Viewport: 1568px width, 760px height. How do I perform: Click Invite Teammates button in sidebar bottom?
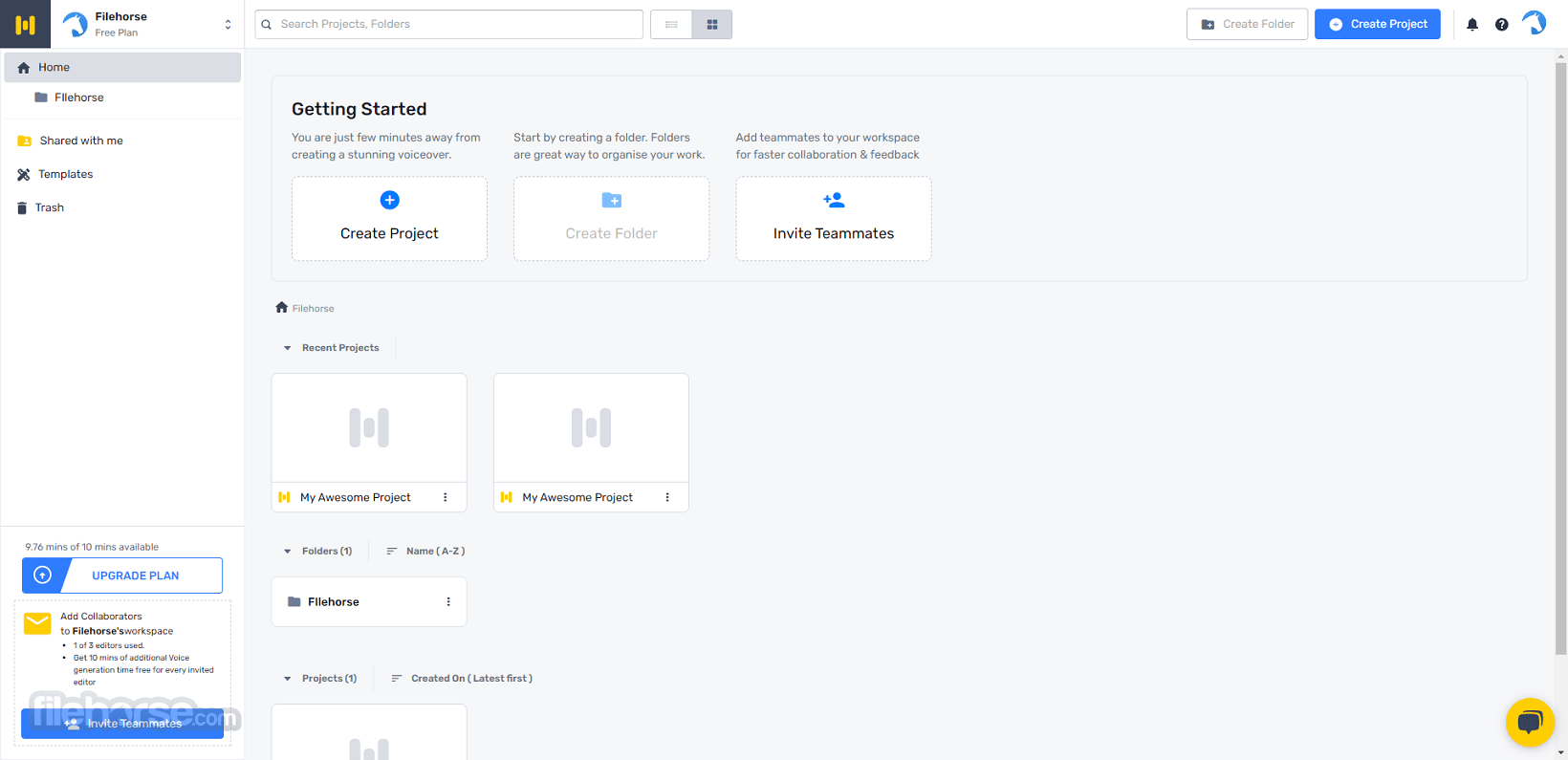(122, 724)
